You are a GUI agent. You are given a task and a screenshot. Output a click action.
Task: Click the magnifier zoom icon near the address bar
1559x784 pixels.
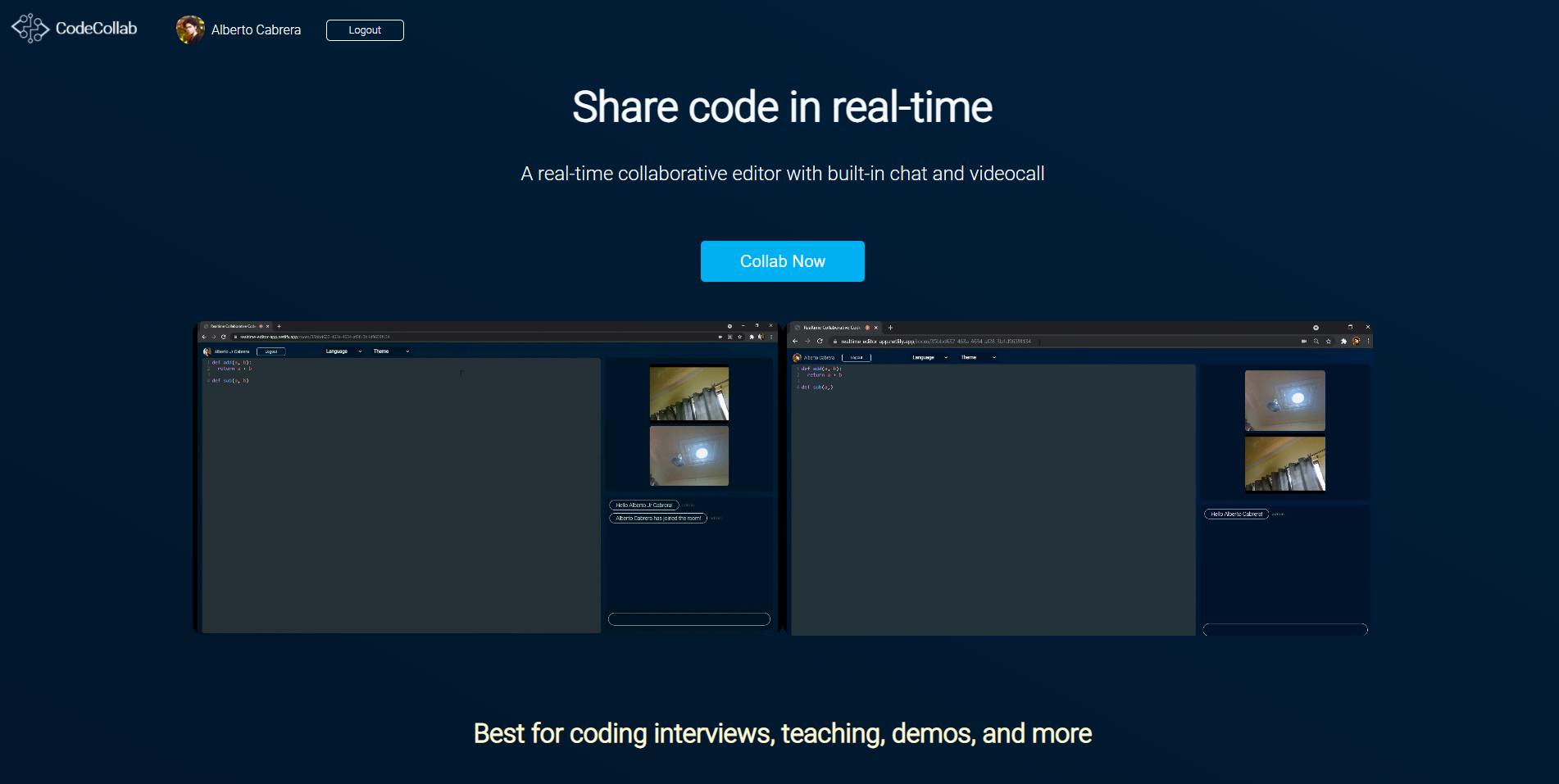click(1316, 341)
